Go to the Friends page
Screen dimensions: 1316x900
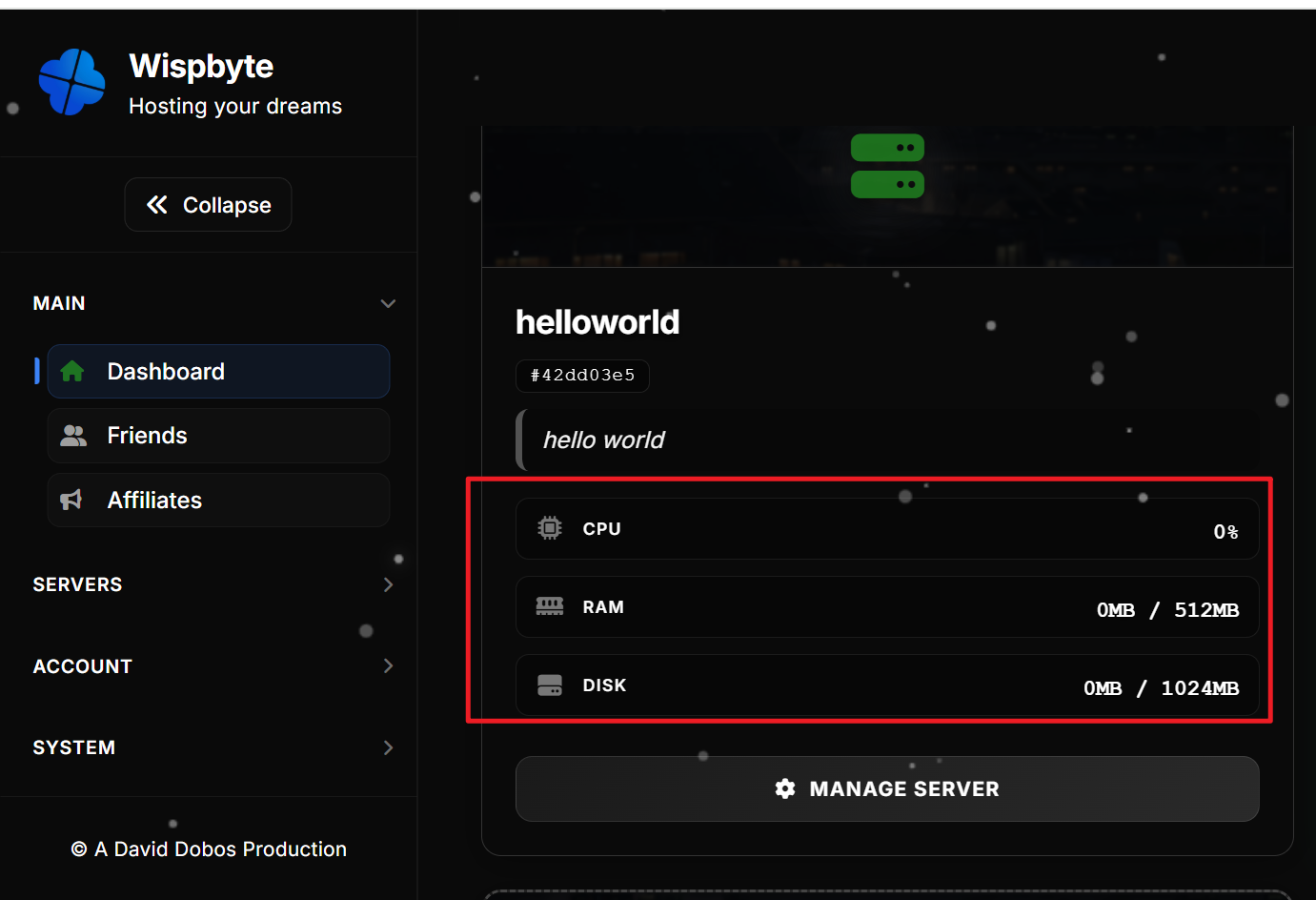pyautogui.click(x=218, y=436)
